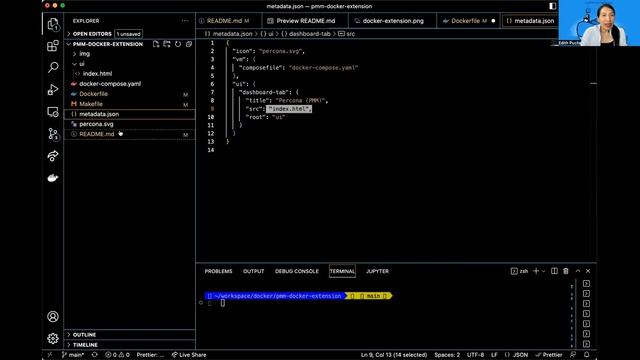Open the remote window indicator in status bar
Image resolution: width=640 pixels, height=360 pixels.
[50, 355]
